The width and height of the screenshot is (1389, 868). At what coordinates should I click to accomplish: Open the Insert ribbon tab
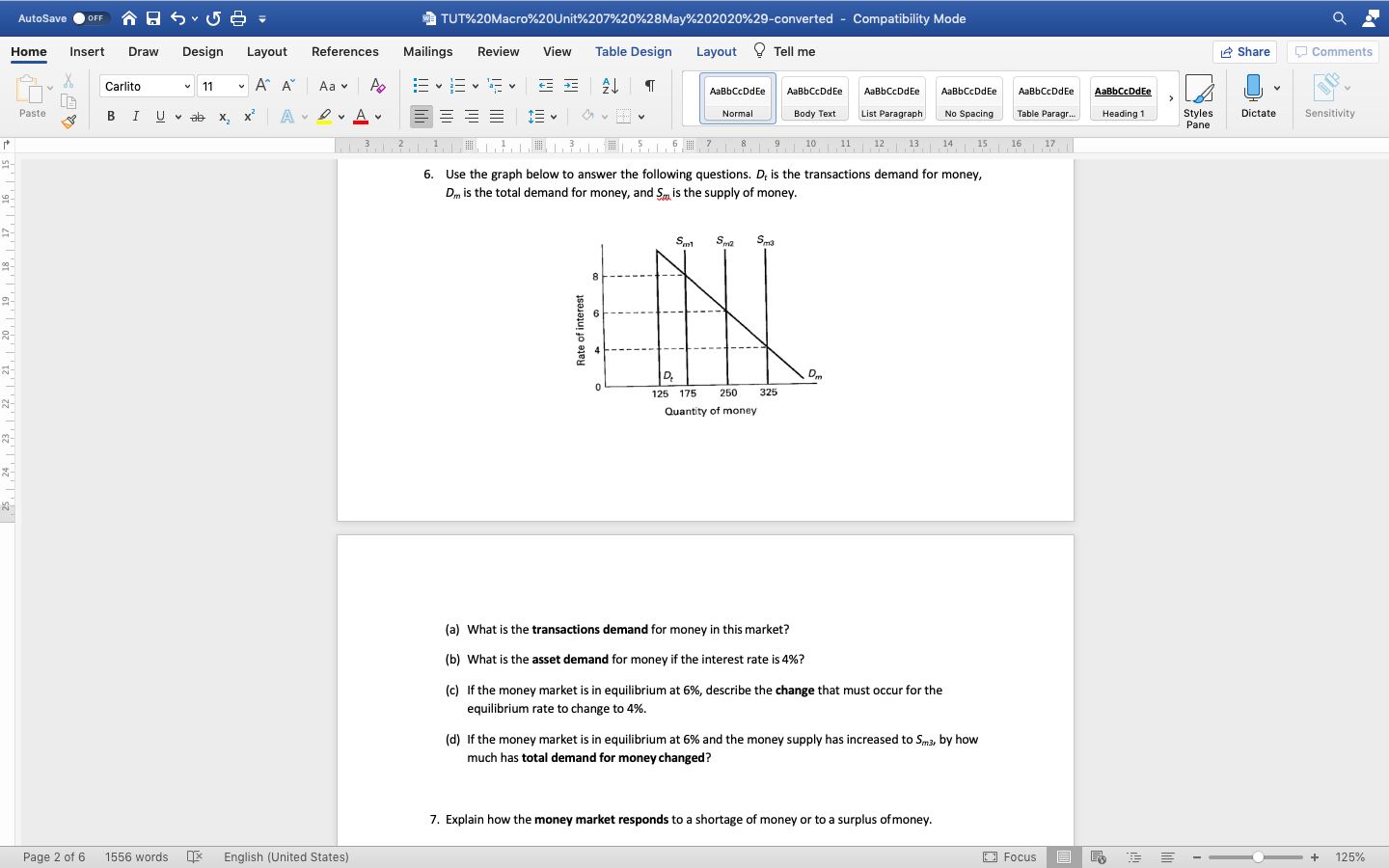tap(87, 52)
